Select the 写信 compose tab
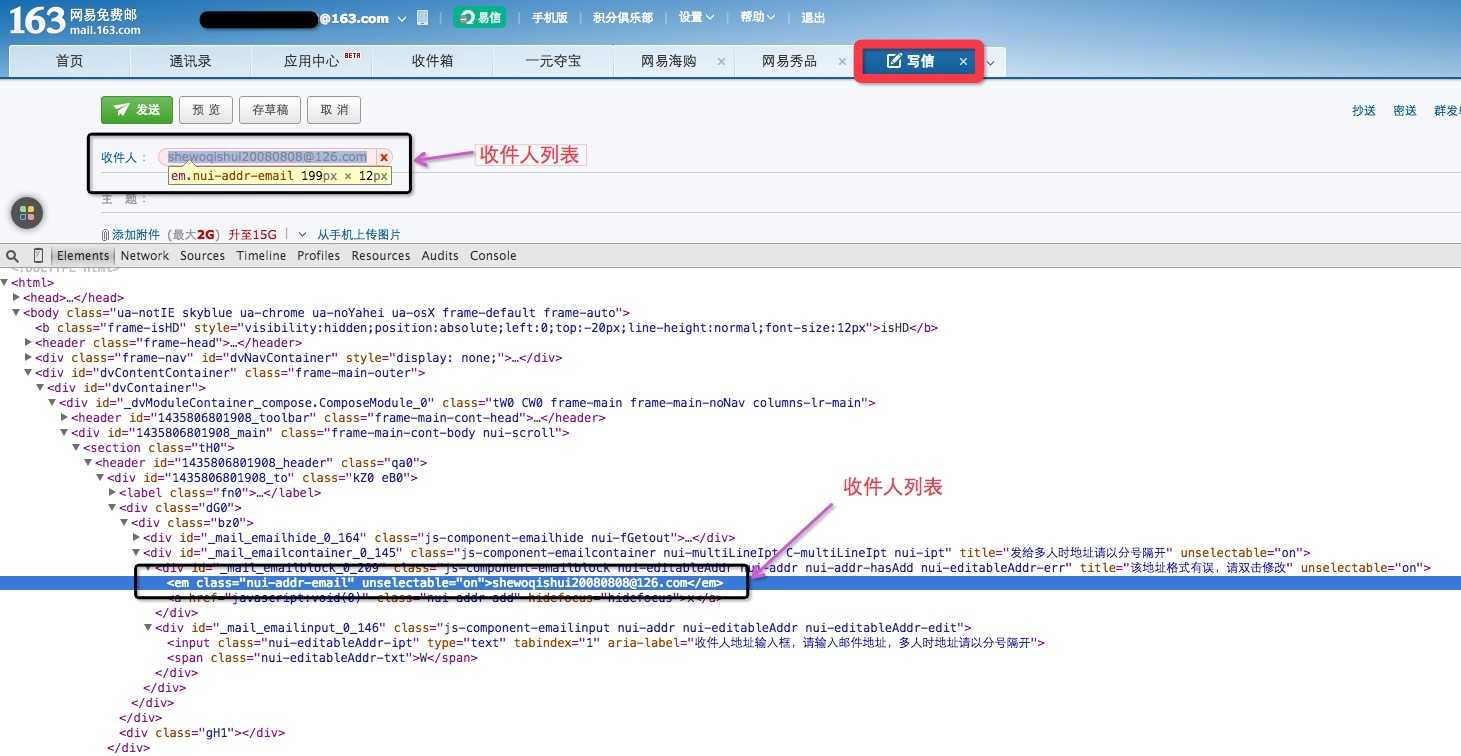This screenshot has height=756, width=1461. pos(910,61)
